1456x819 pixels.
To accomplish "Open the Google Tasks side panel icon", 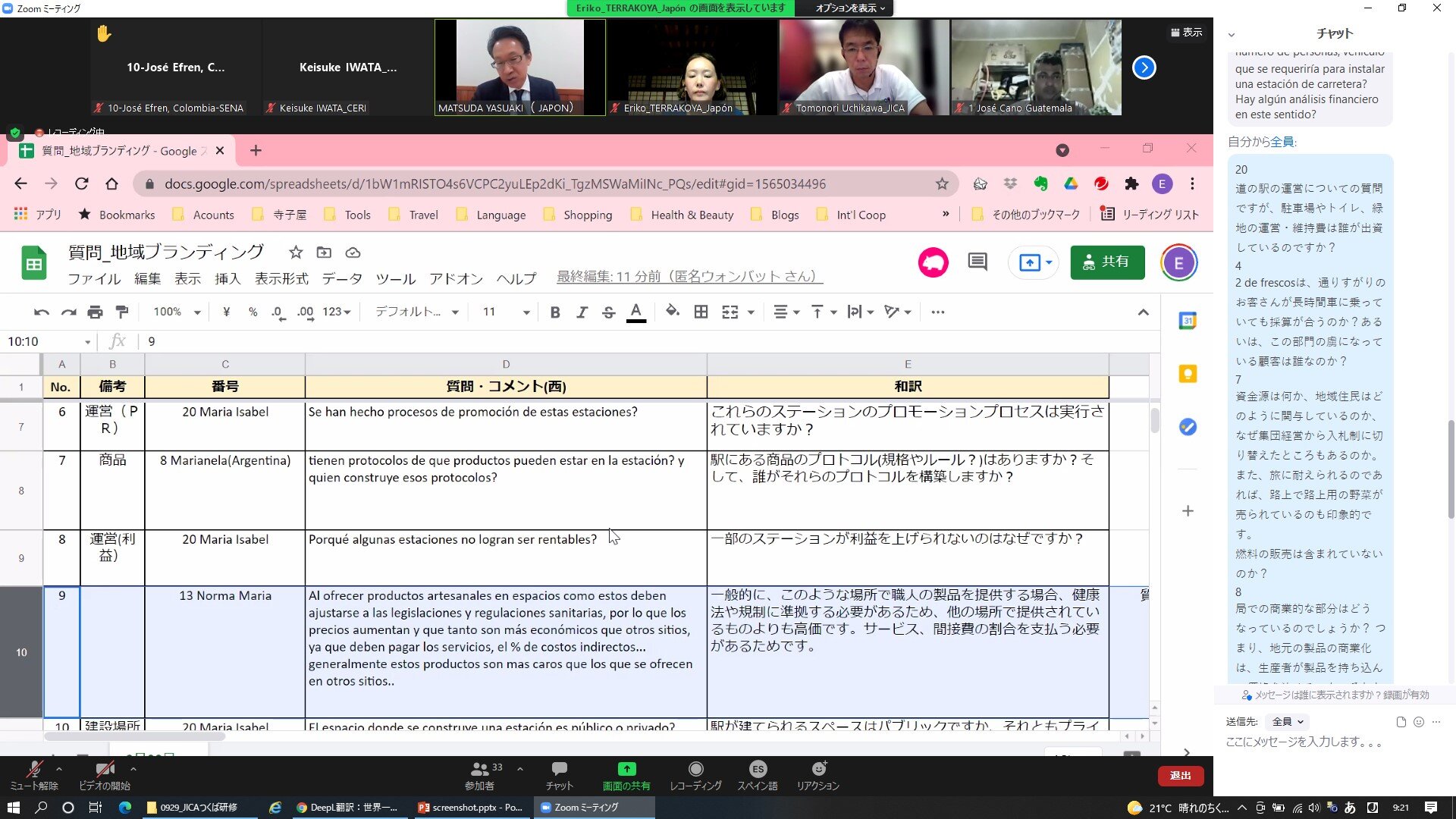I will [1188, 427].
